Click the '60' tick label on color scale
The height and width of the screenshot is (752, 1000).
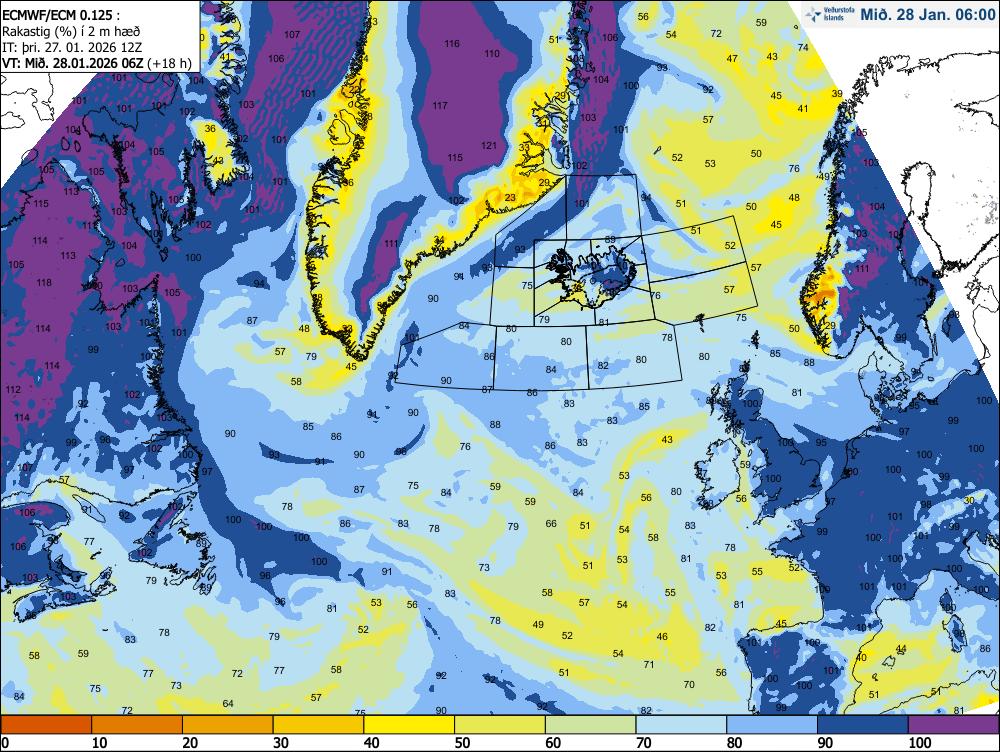(553, 742)
